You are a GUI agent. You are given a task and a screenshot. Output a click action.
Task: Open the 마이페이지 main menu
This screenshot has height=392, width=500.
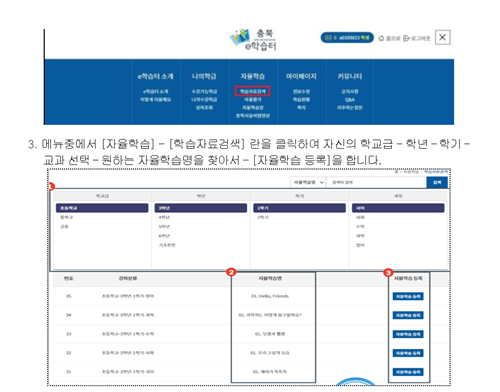tap(301, 76)
